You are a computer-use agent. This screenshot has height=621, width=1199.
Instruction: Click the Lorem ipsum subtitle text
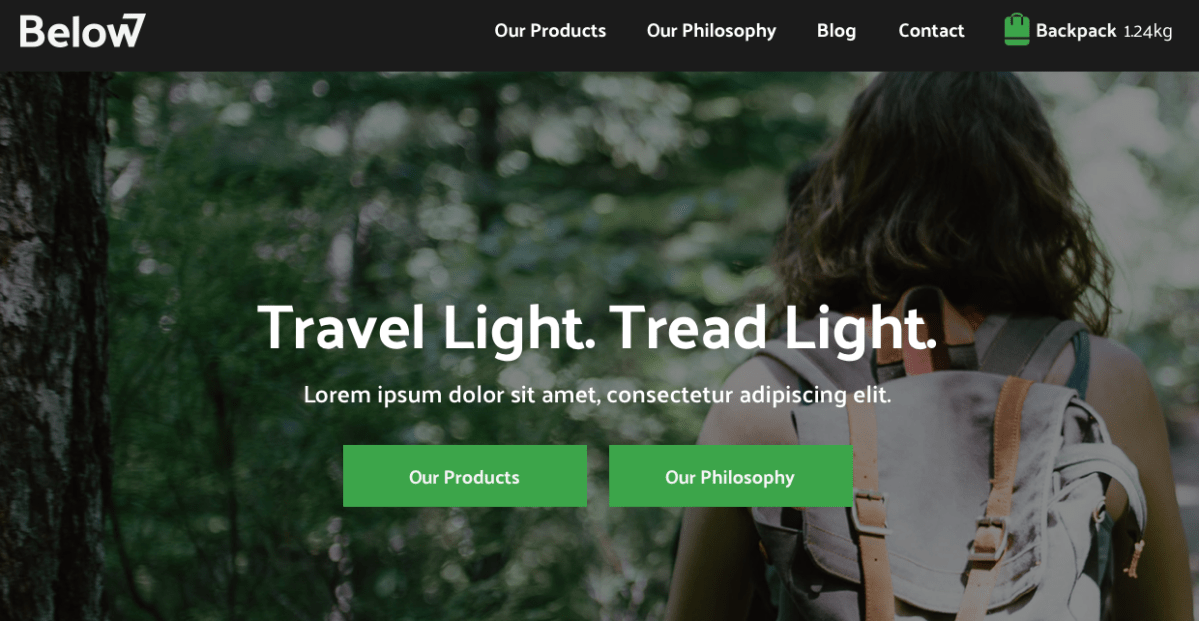click(597, 395)
